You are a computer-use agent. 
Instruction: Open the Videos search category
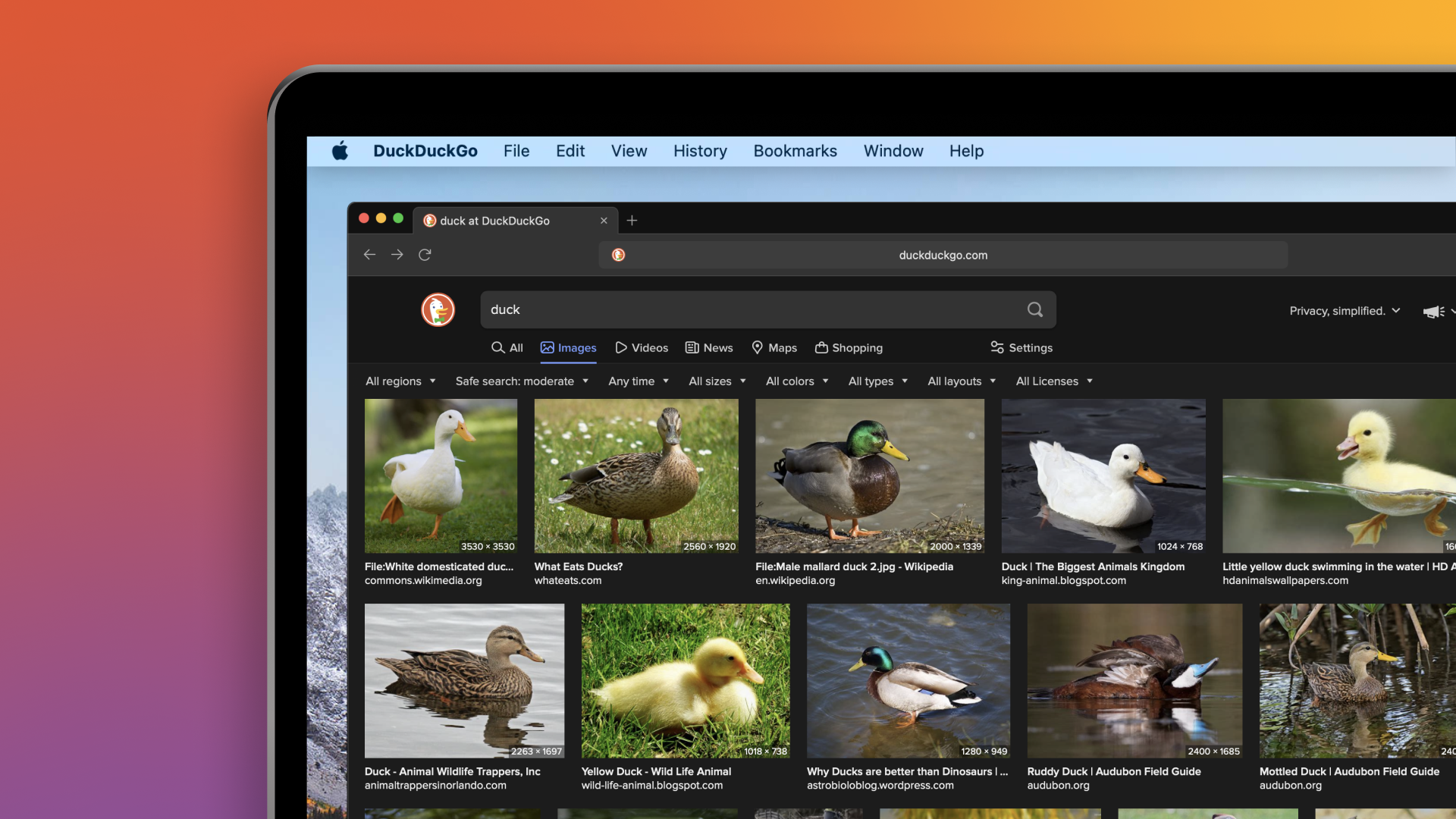pyautogui.click(x=641, y=347)
